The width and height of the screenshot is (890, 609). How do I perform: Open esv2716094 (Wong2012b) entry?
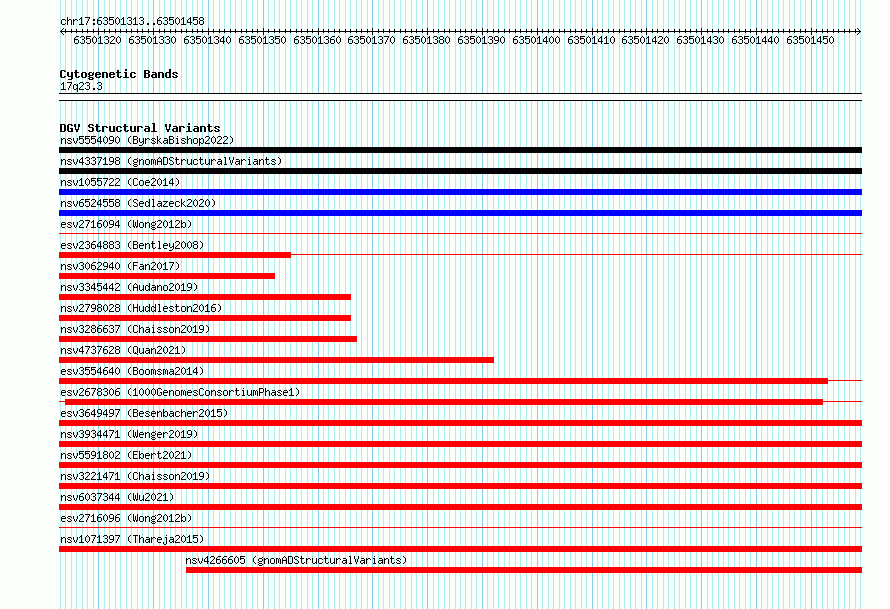126,224
